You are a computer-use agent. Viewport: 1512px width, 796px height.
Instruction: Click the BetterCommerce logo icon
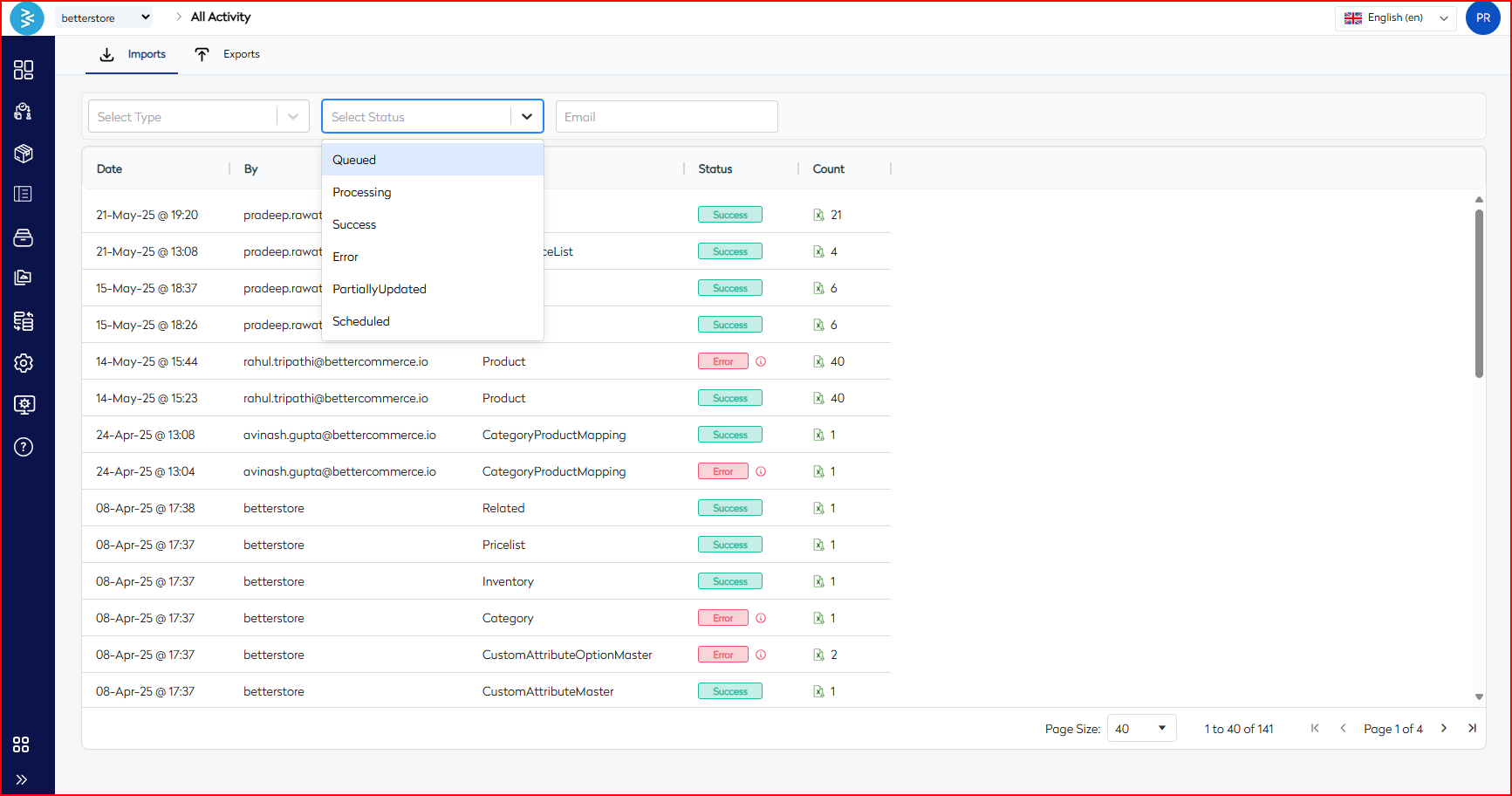click(27, 17)
